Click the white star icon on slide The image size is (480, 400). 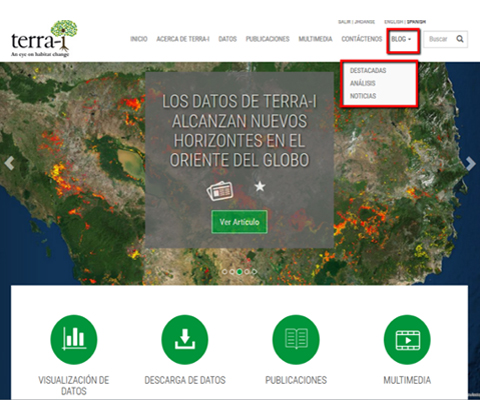[x=260, y=186]
